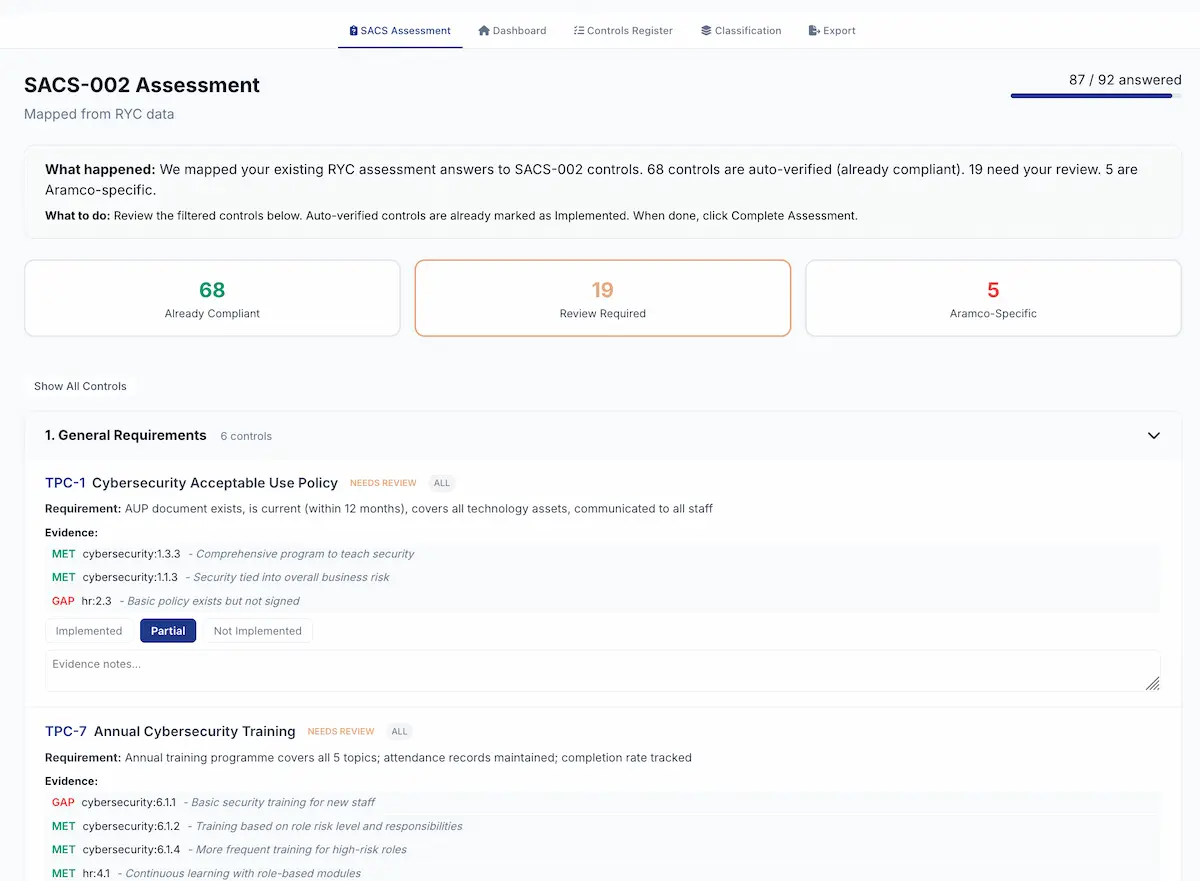Click the home icon for Dashboard

(484, 30)
